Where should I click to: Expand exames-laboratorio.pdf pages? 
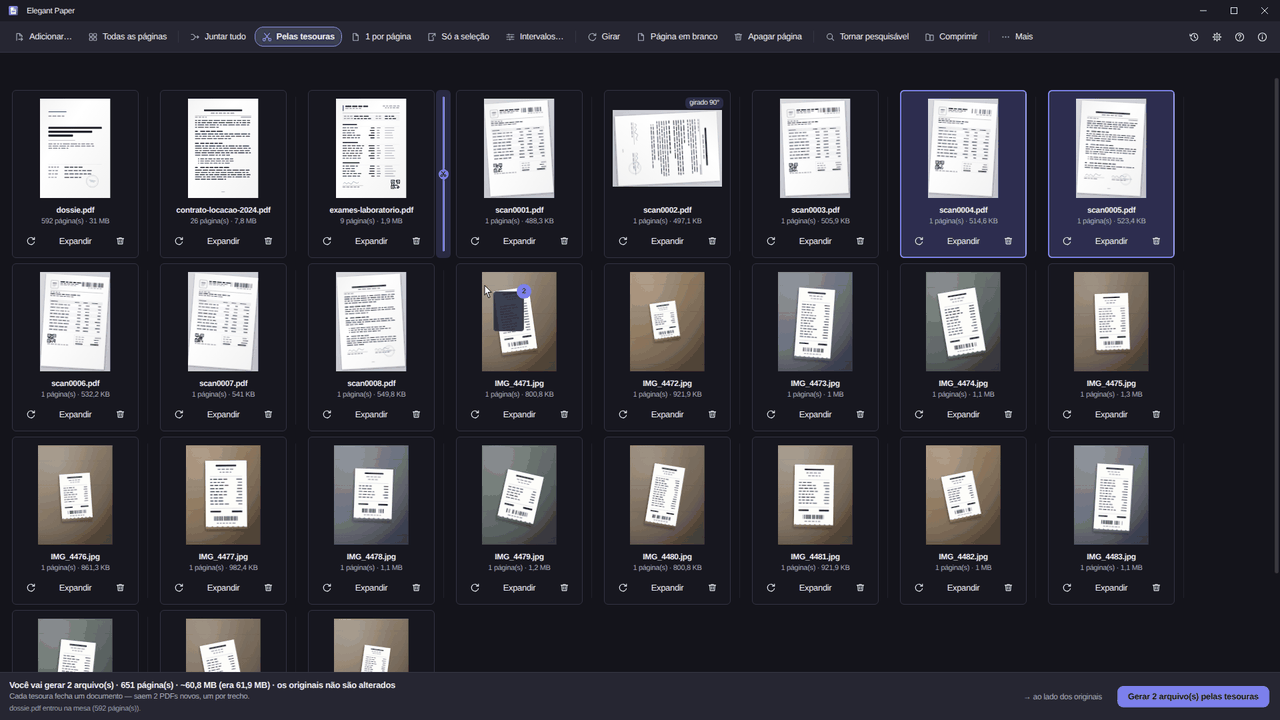(x=371, y=241)
